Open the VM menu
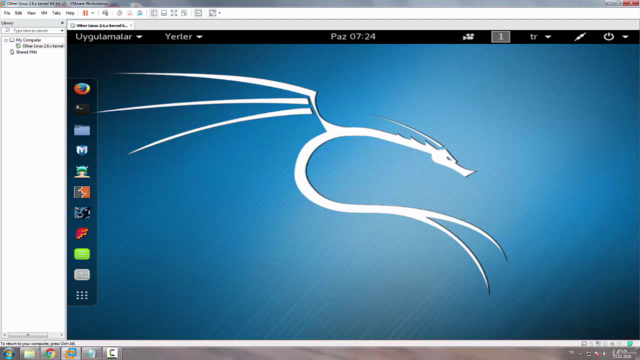 (44, 13)
